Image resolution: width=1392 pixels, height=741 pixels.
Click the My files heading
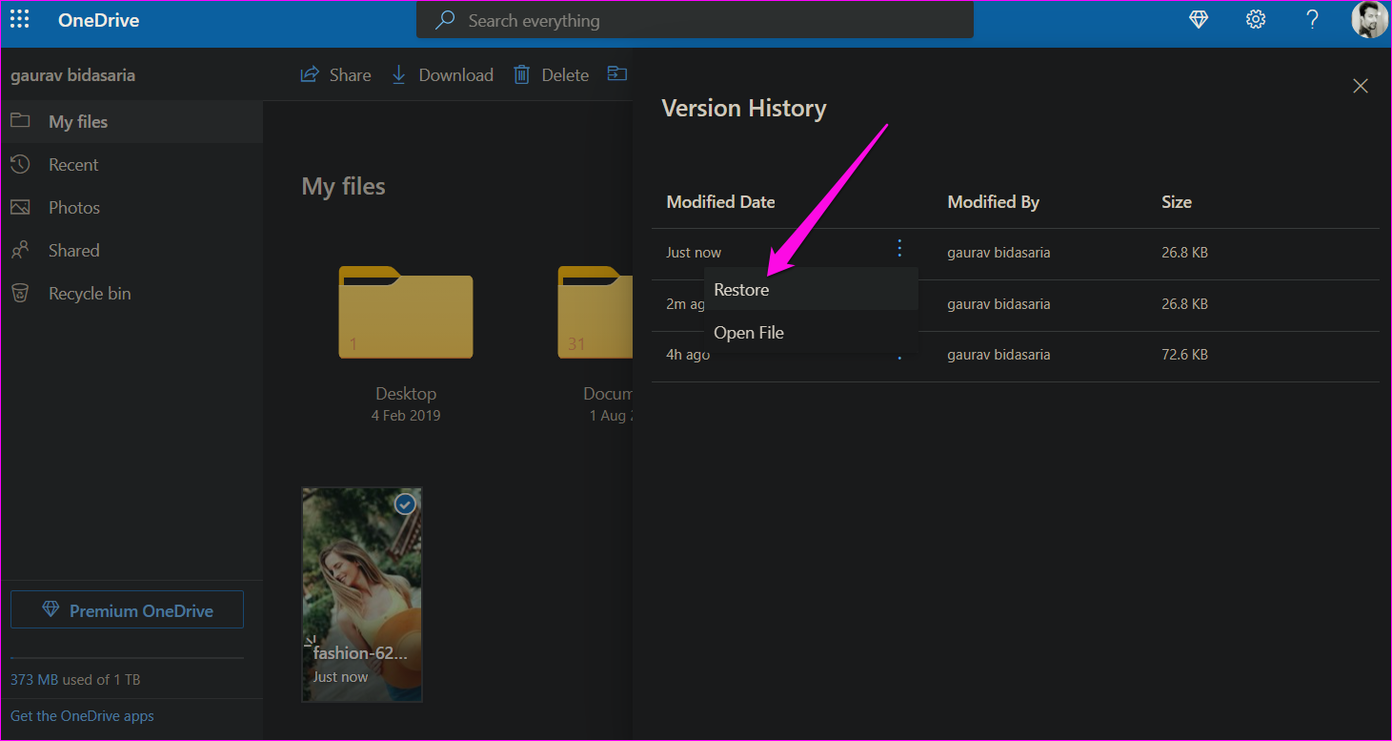(343, 186)
